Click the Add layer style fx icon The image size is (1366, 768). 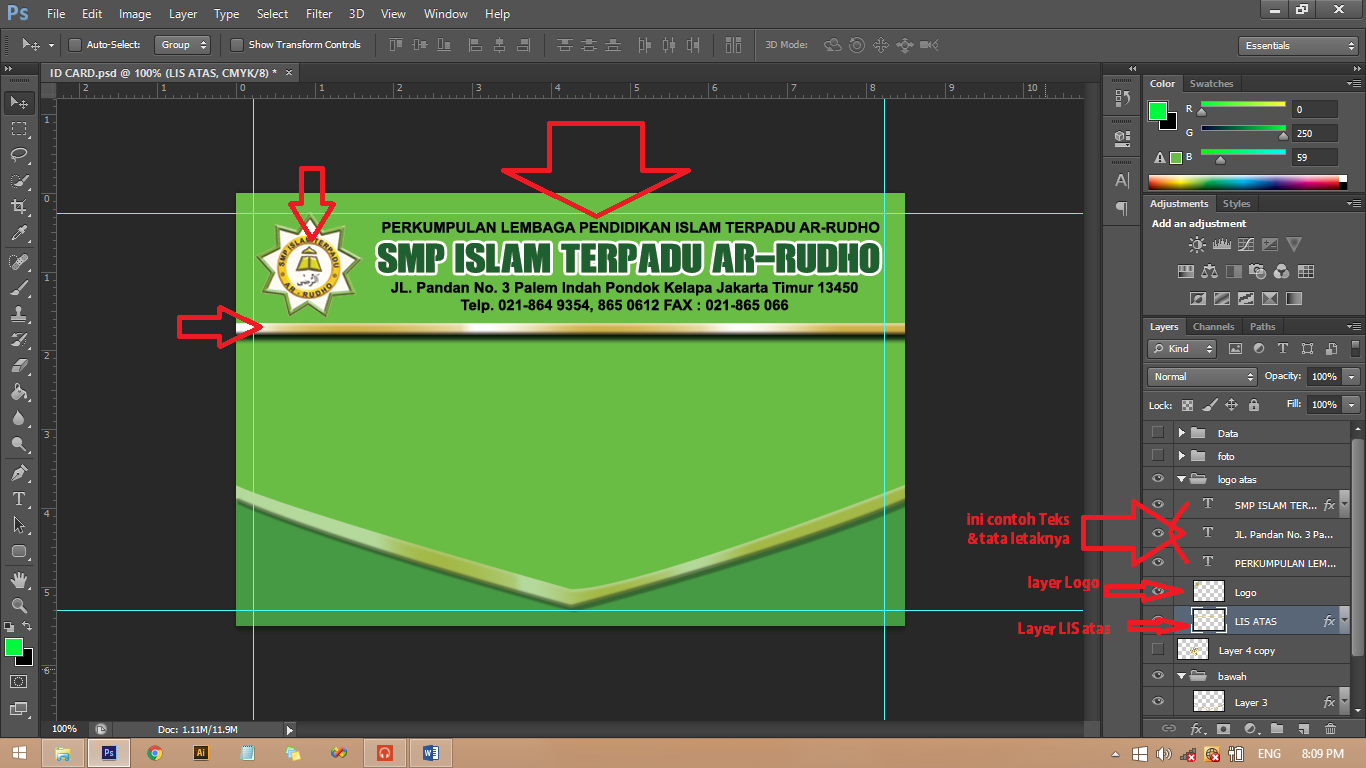tap(1196, 729)
